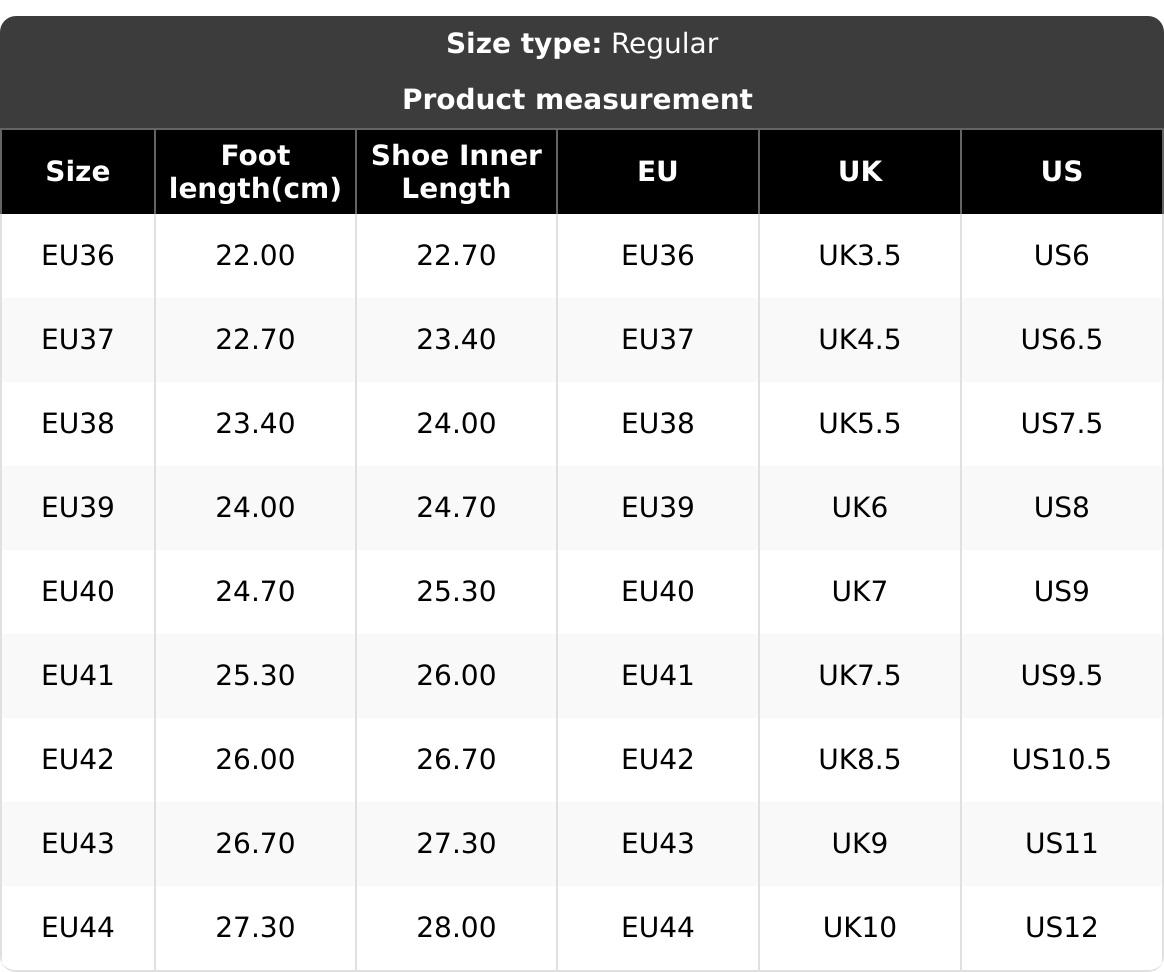Select the 27.30 foot length value for EU44
Screen dimensions: 1164x972
coord(255,928)
